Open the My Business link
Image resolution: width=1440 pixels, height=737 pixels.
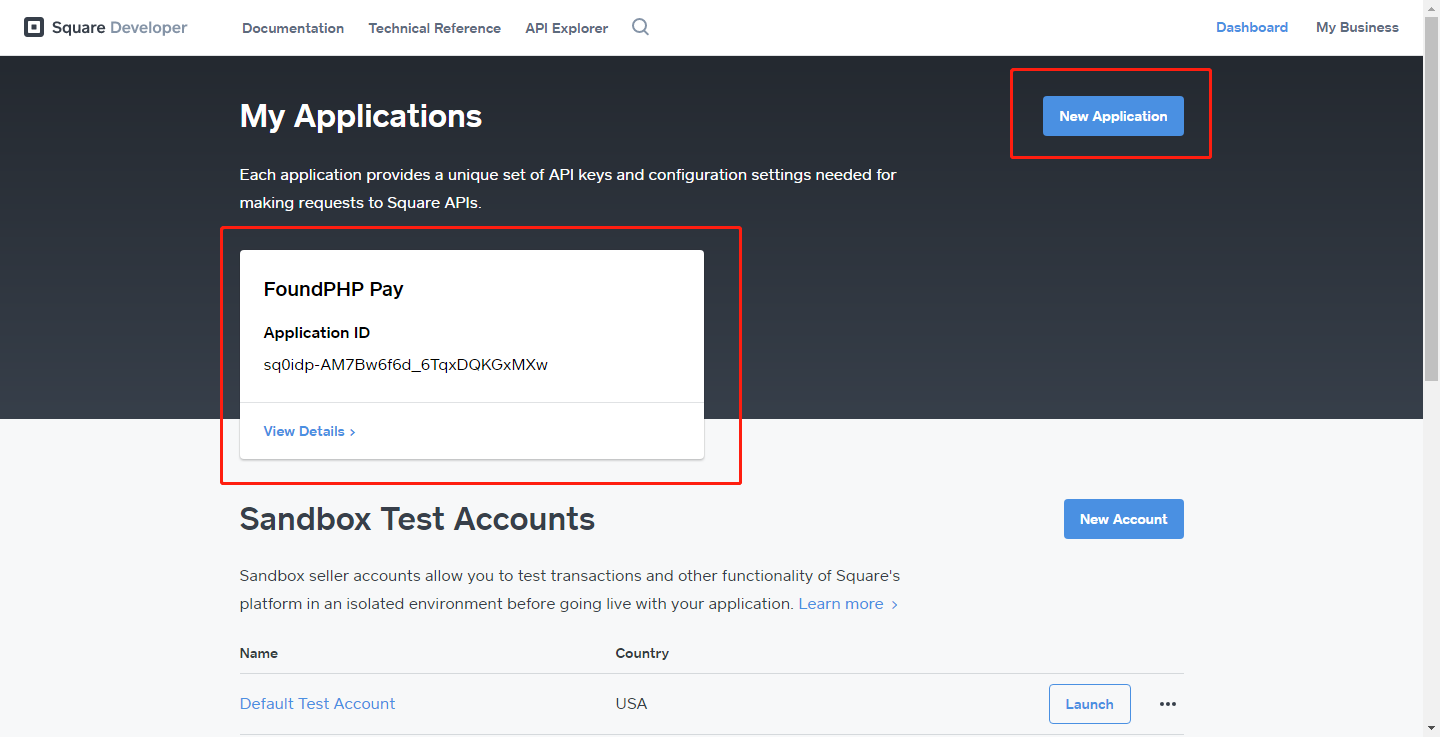(1357, 27)
